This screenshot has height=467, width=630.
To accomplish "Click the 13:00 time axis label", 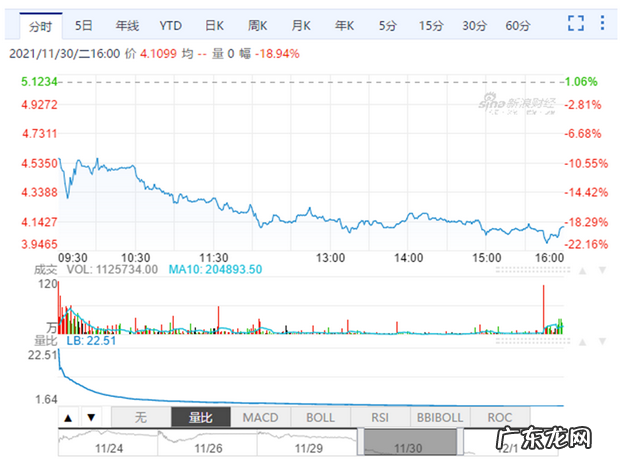I will pos(330,258).
